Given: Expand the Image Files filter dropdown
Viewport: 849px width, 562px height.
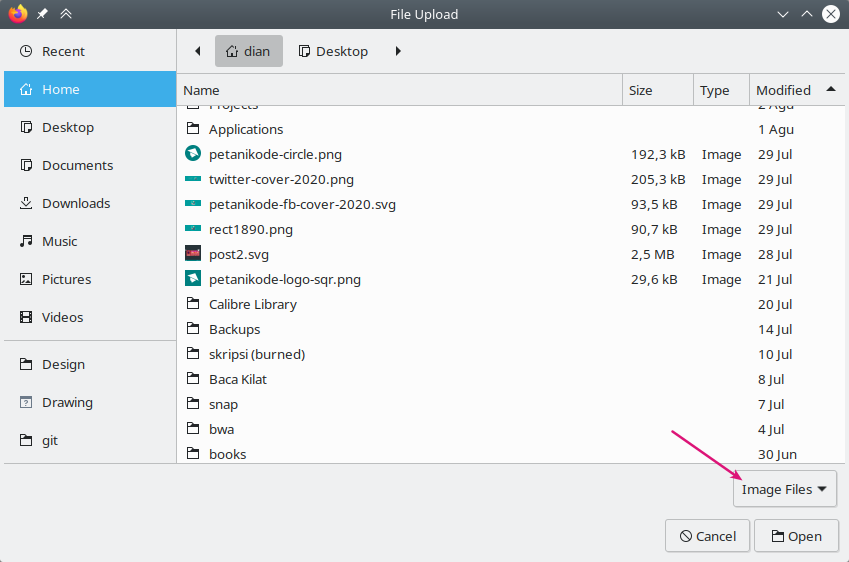Looking at the screenshot, I should click(x=784, y=490).
